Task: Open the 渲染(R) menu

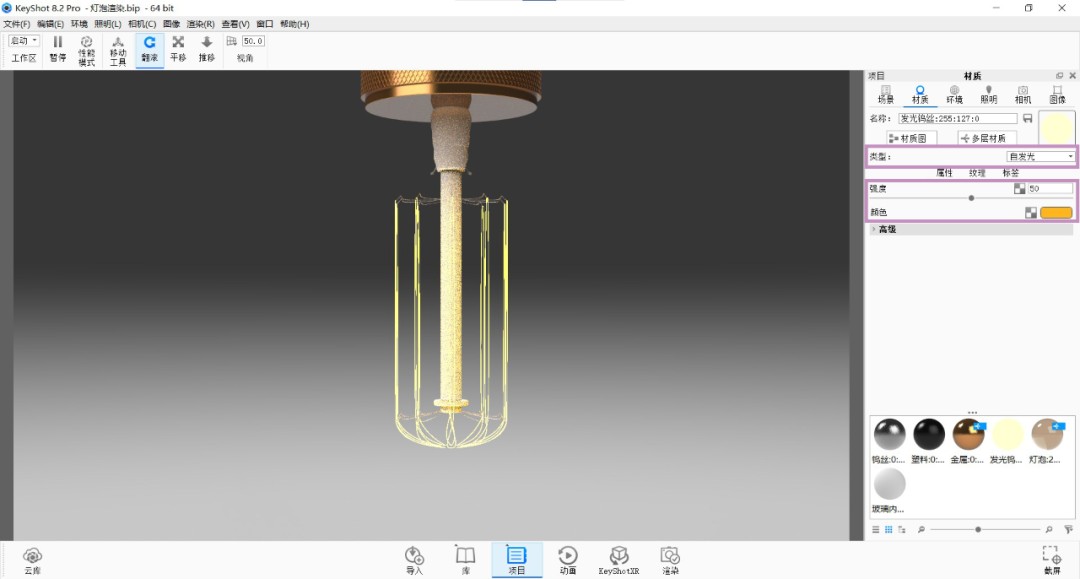Action: (x=201, y=24)
